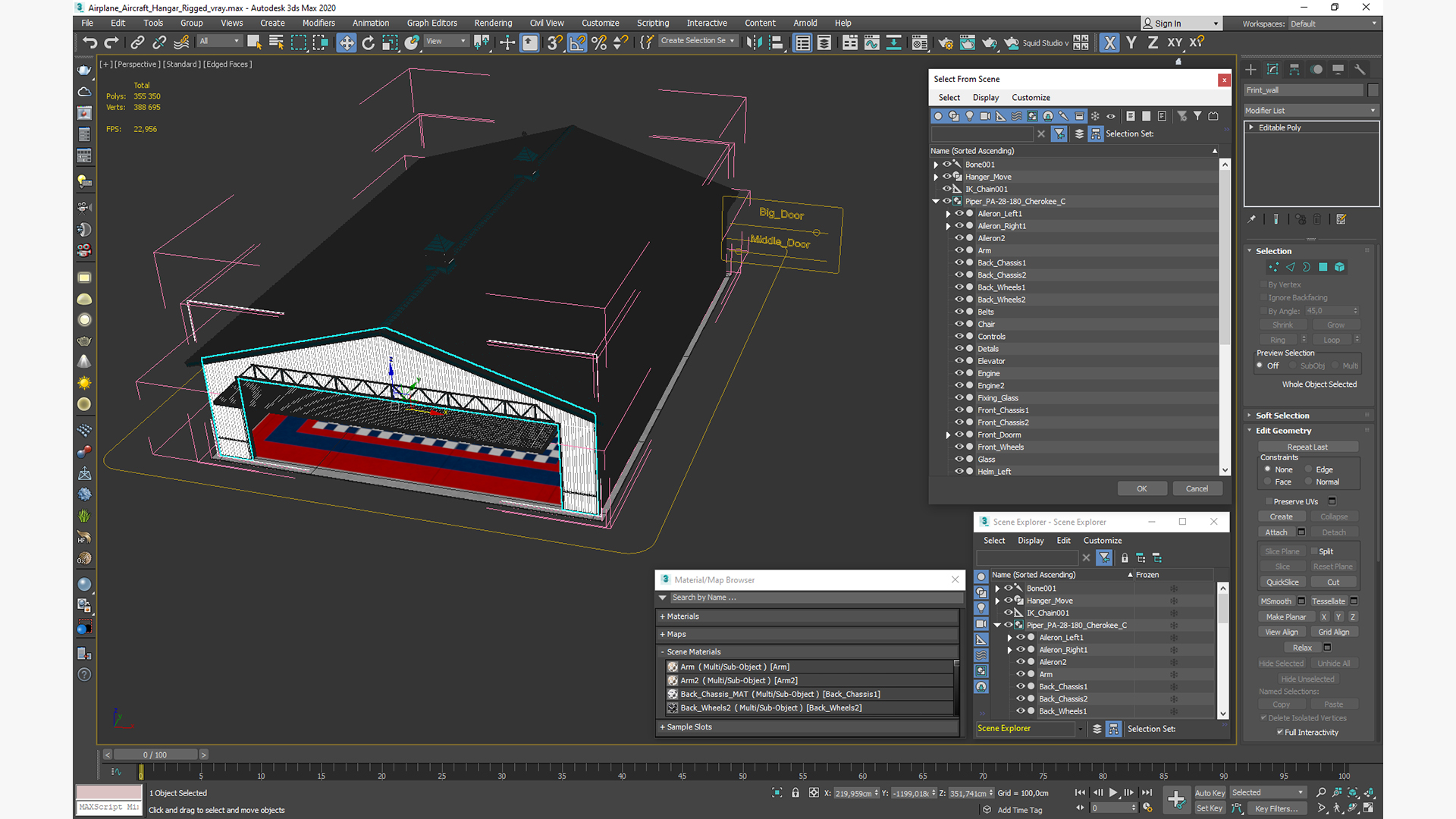Screen dimensions: 1456x819
Task: Click the Select Object tool icon
Action: tap(254, 42)
